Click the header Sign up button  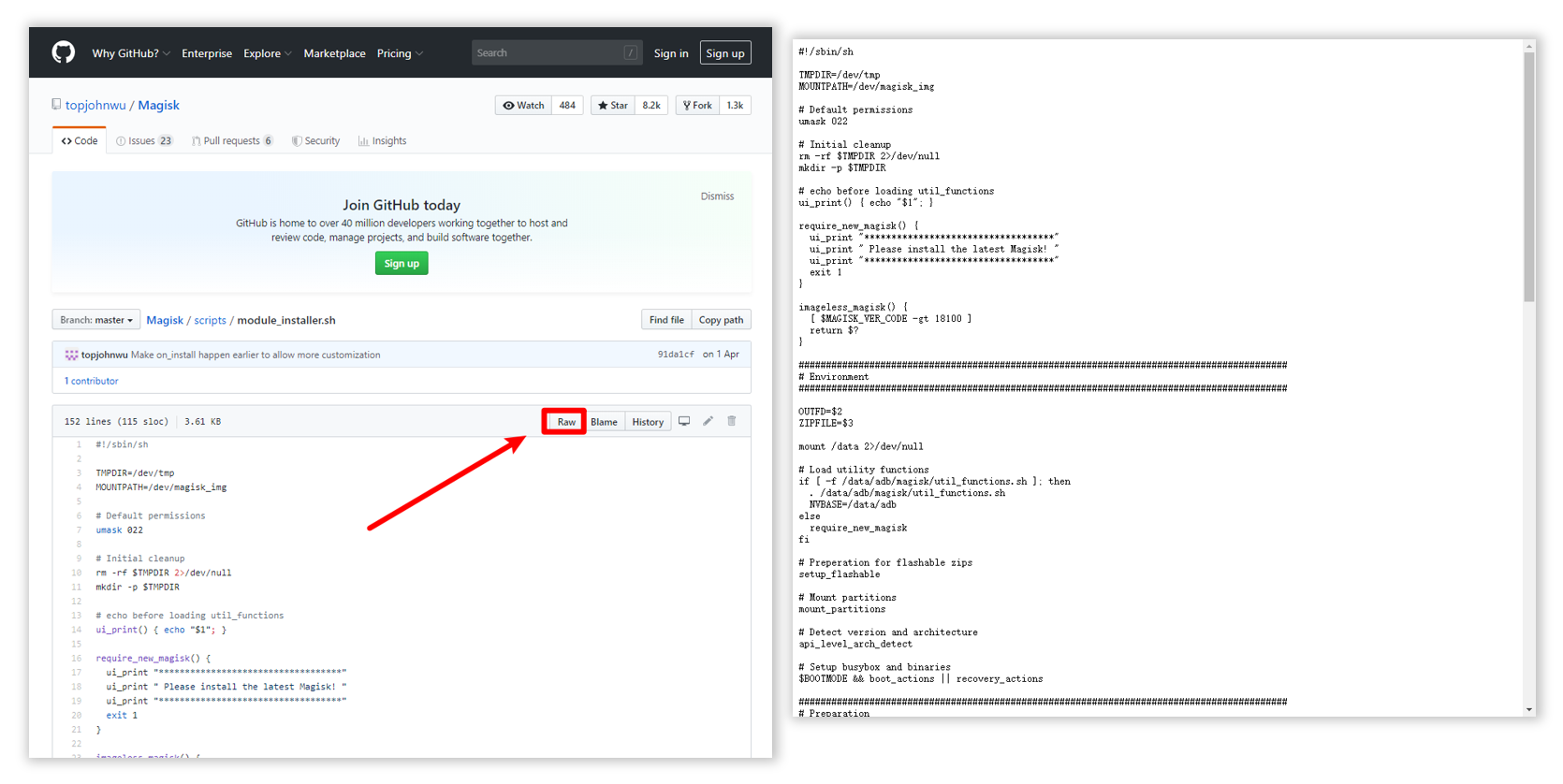pos(725,53)
